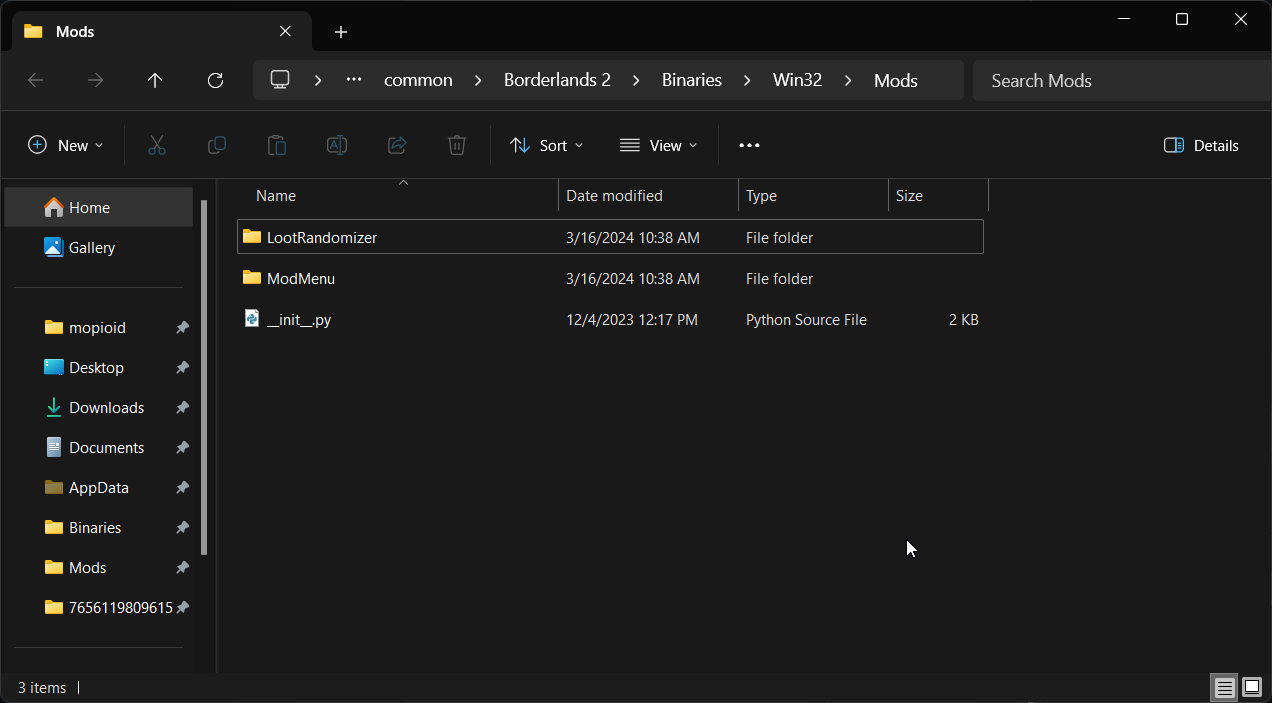1272x703 pixels.
Task: Open the New item dropdown
Action: coord(65,145)
